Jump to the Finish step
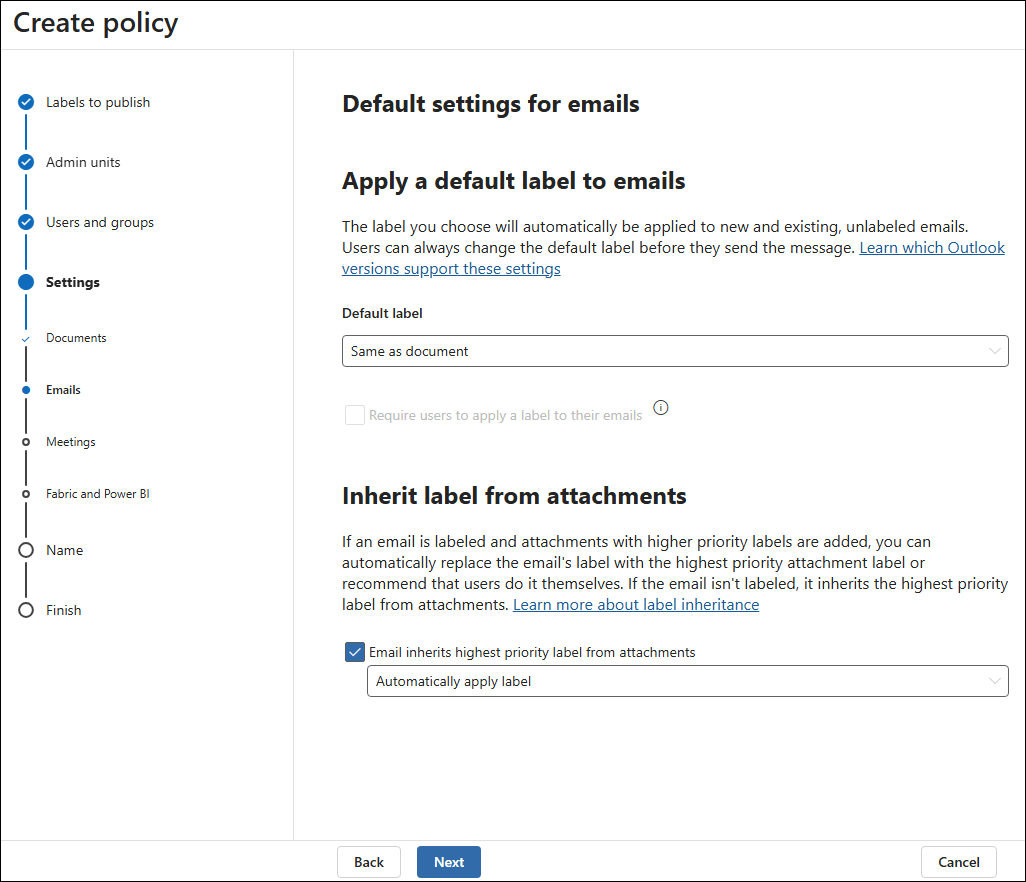 click(63, 610)
